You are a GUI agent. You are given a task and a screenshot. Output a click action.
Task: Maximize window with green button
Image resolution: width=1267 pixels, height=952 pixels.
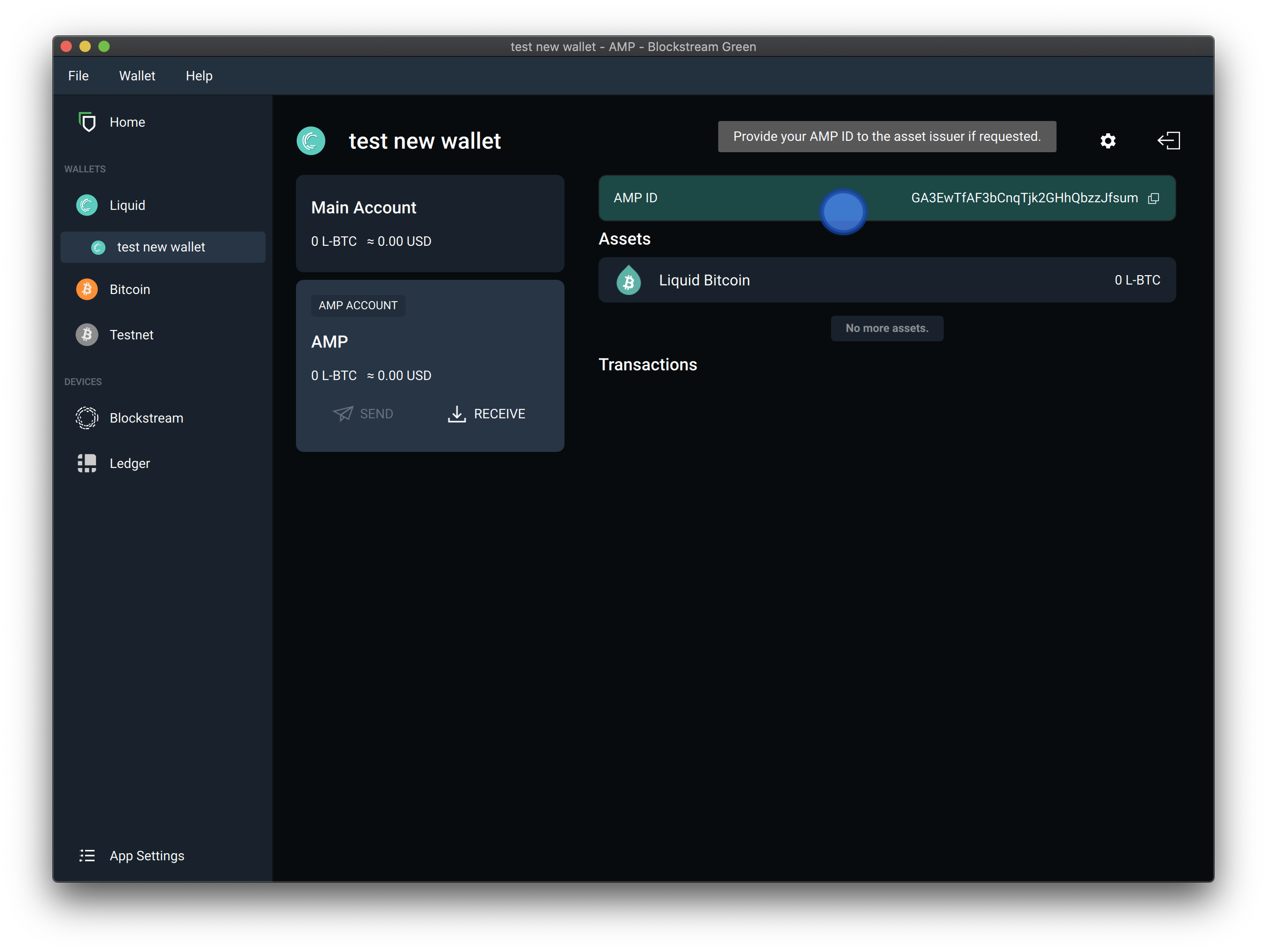click(104, 46)
